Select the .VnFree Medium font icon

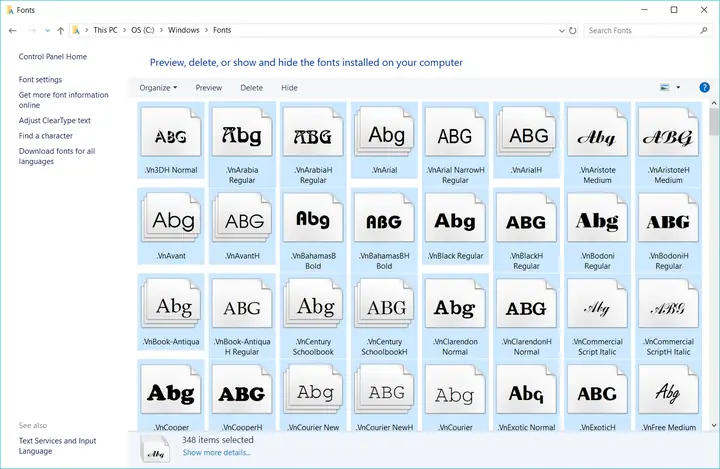point(669,390)
